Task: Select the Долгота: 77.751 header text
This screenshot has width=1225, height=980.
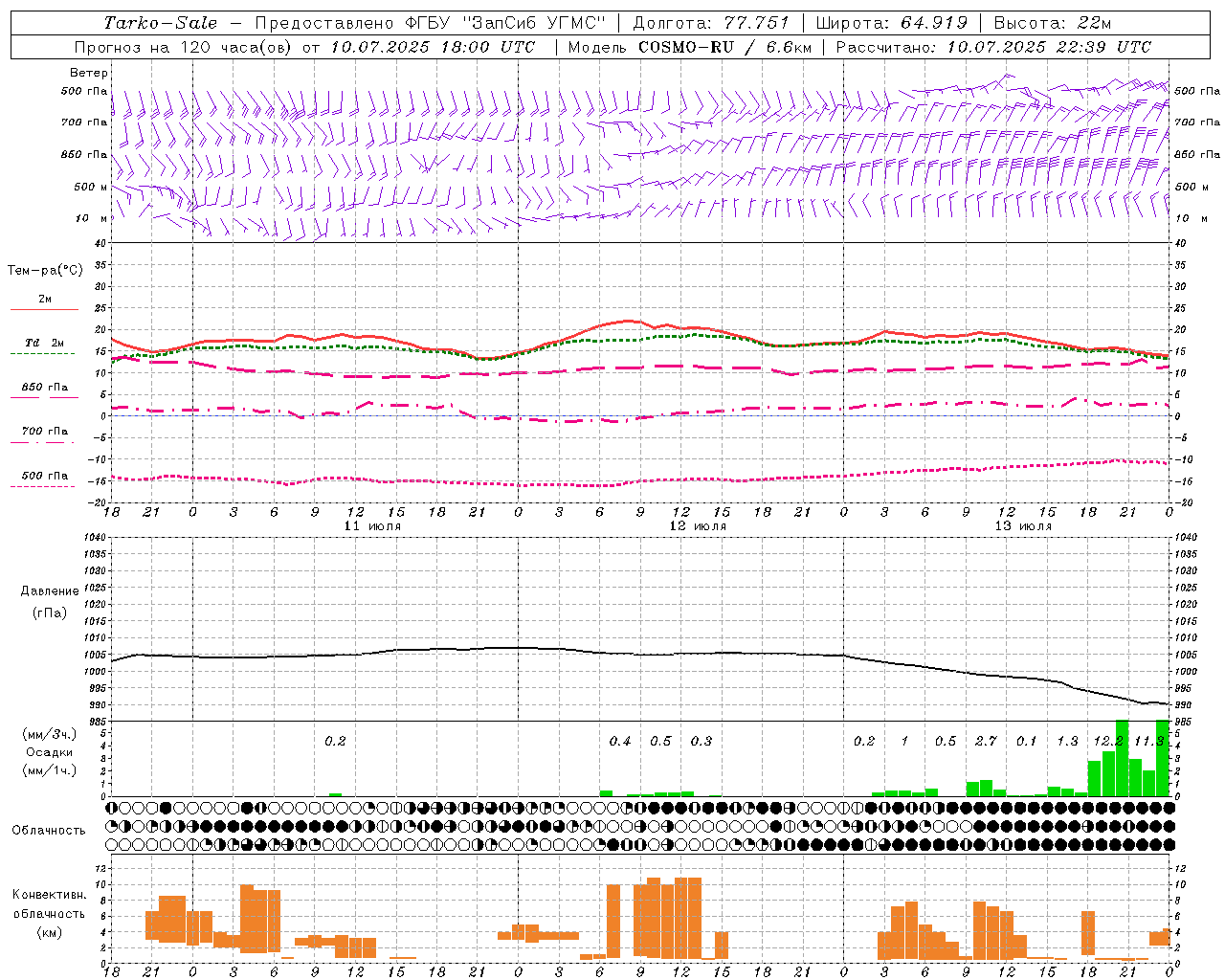Action: coord(711,23)
